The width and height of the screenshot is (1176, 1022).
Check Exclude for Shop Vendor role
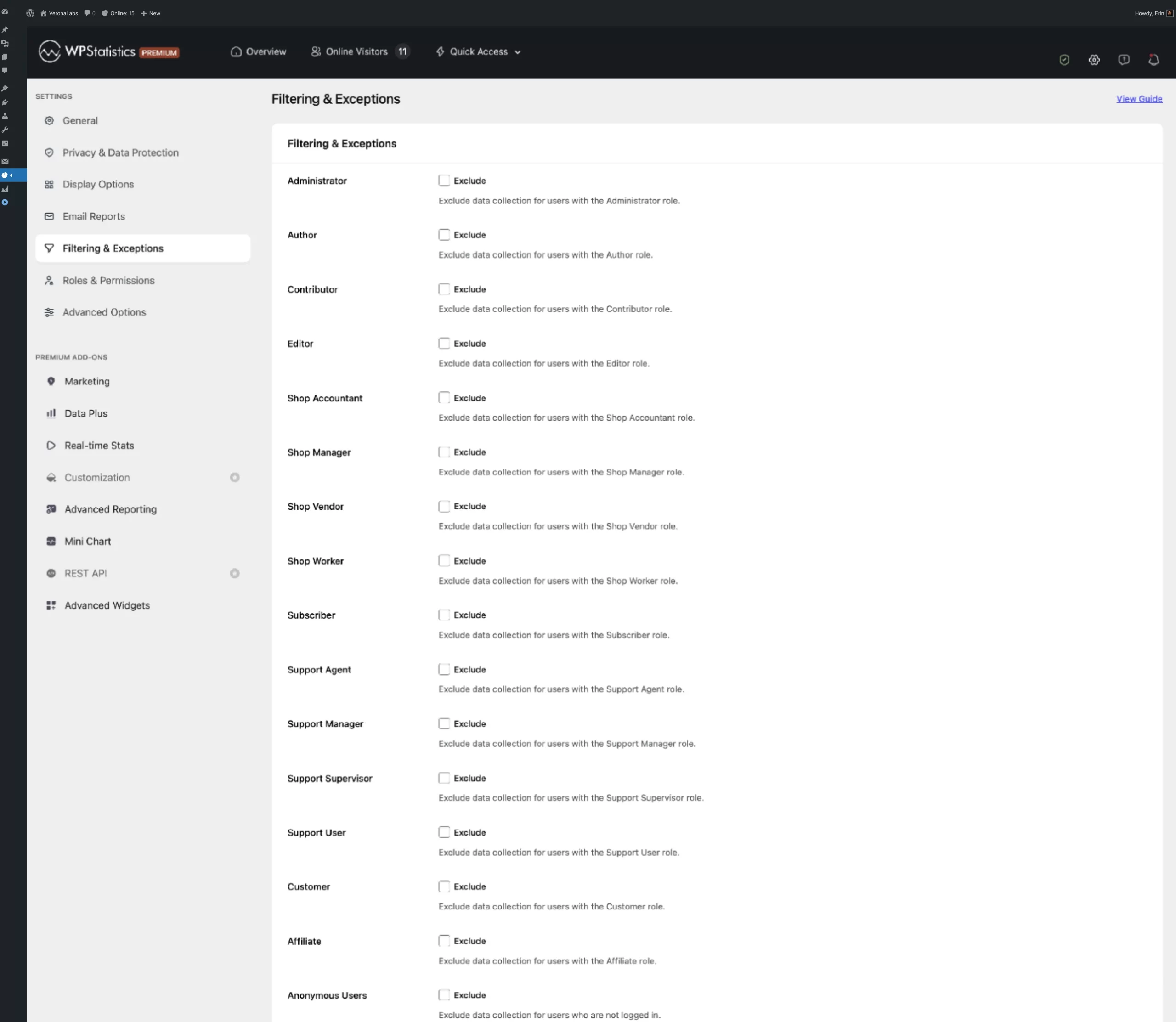pyautogui.click(x=444, y=507)
